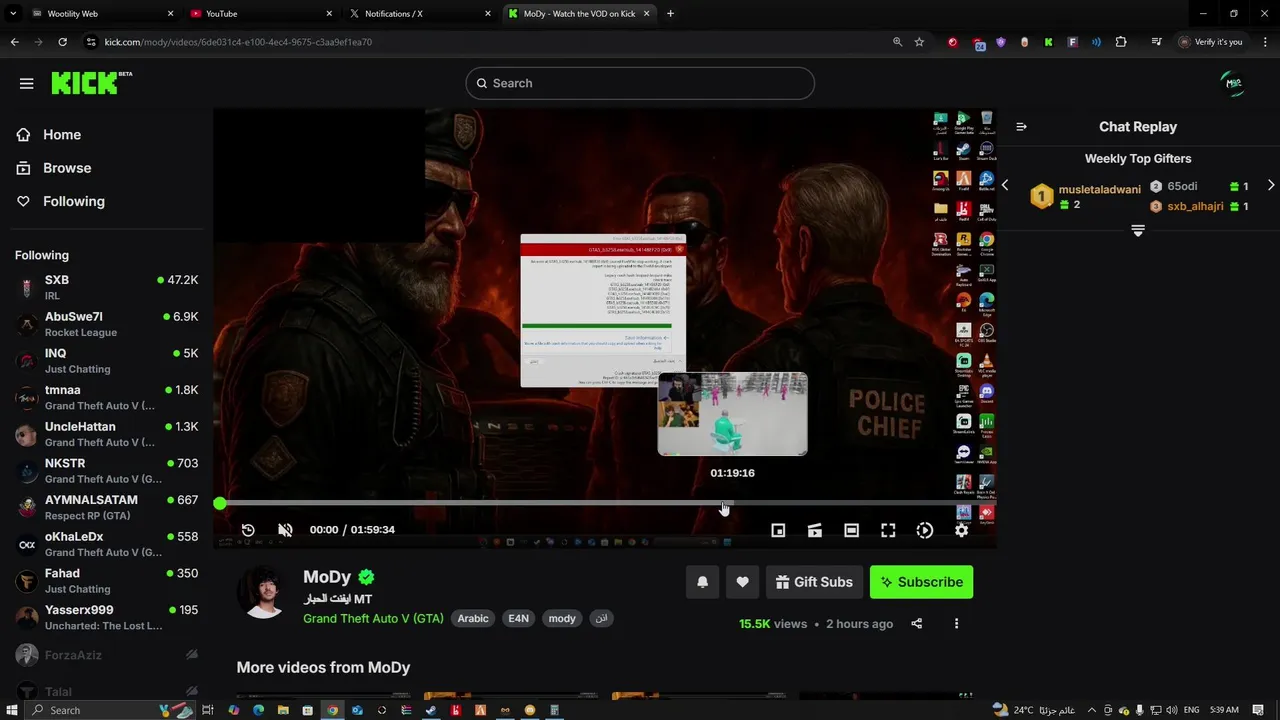Enter fullscreen video mode
The width and height of the screenshot is (1280, 720).
point(888,530)
